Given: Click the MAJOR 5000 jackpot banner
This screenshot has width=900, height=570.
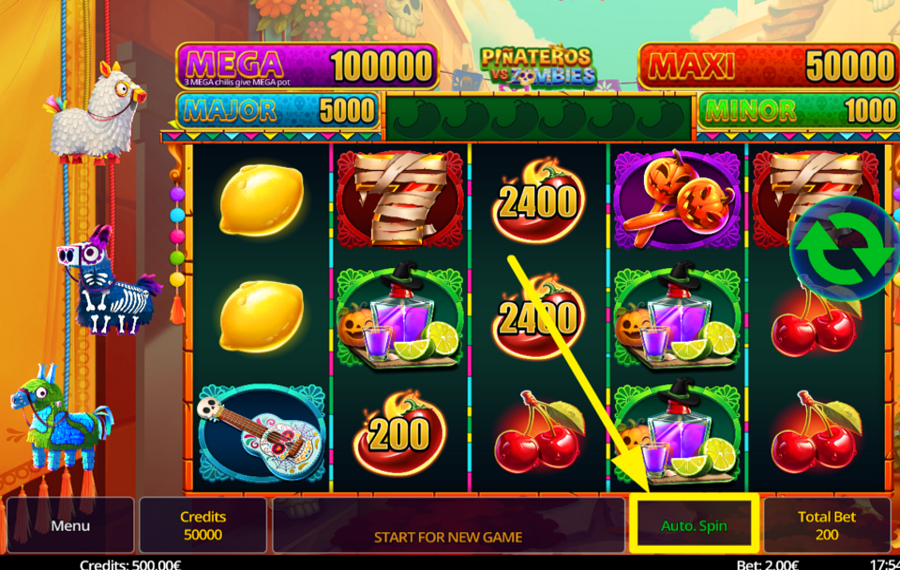Looking at the screenshot, I should point(278,110).
